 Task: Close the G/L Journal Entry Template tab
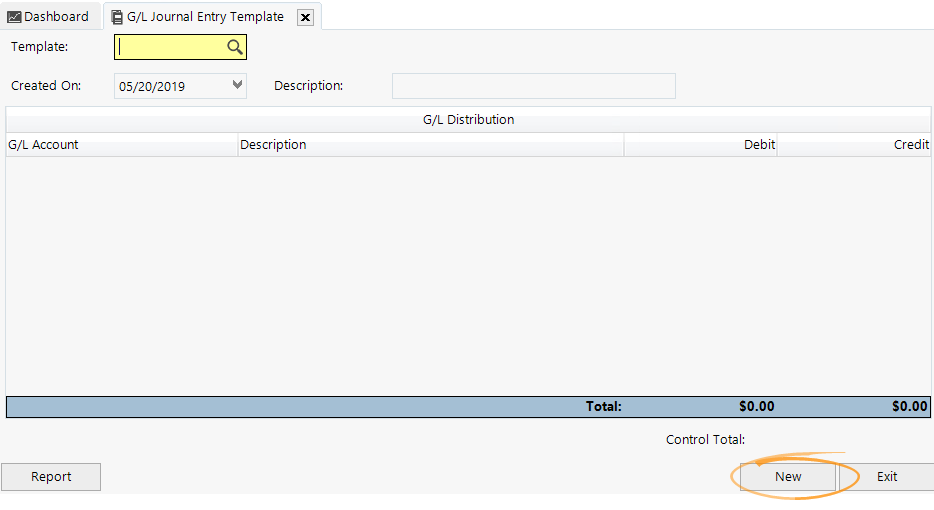point(305,17)
